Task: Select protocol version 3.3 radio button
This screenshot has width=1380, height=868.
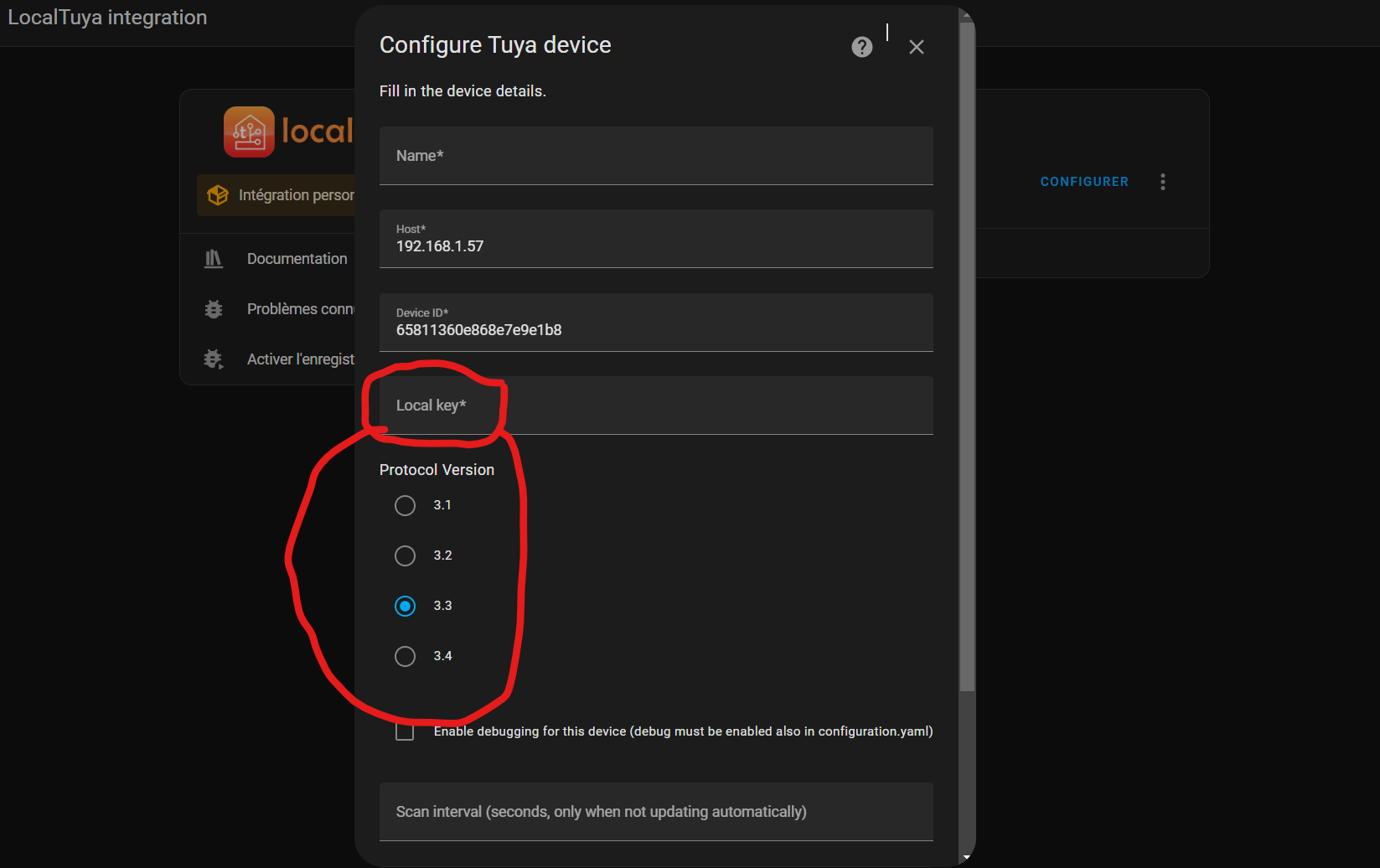Action: pos(405,606)
